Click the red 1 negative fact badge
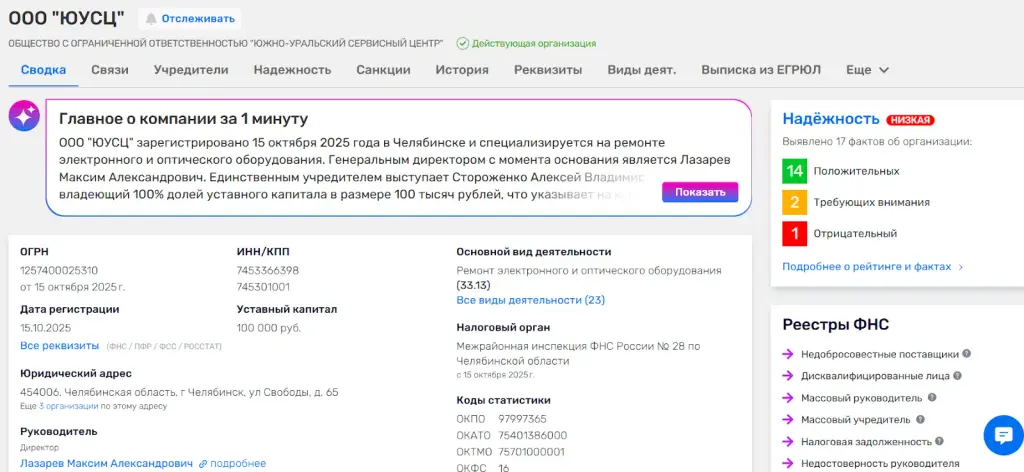1024x472 pixels. (794, 234)
